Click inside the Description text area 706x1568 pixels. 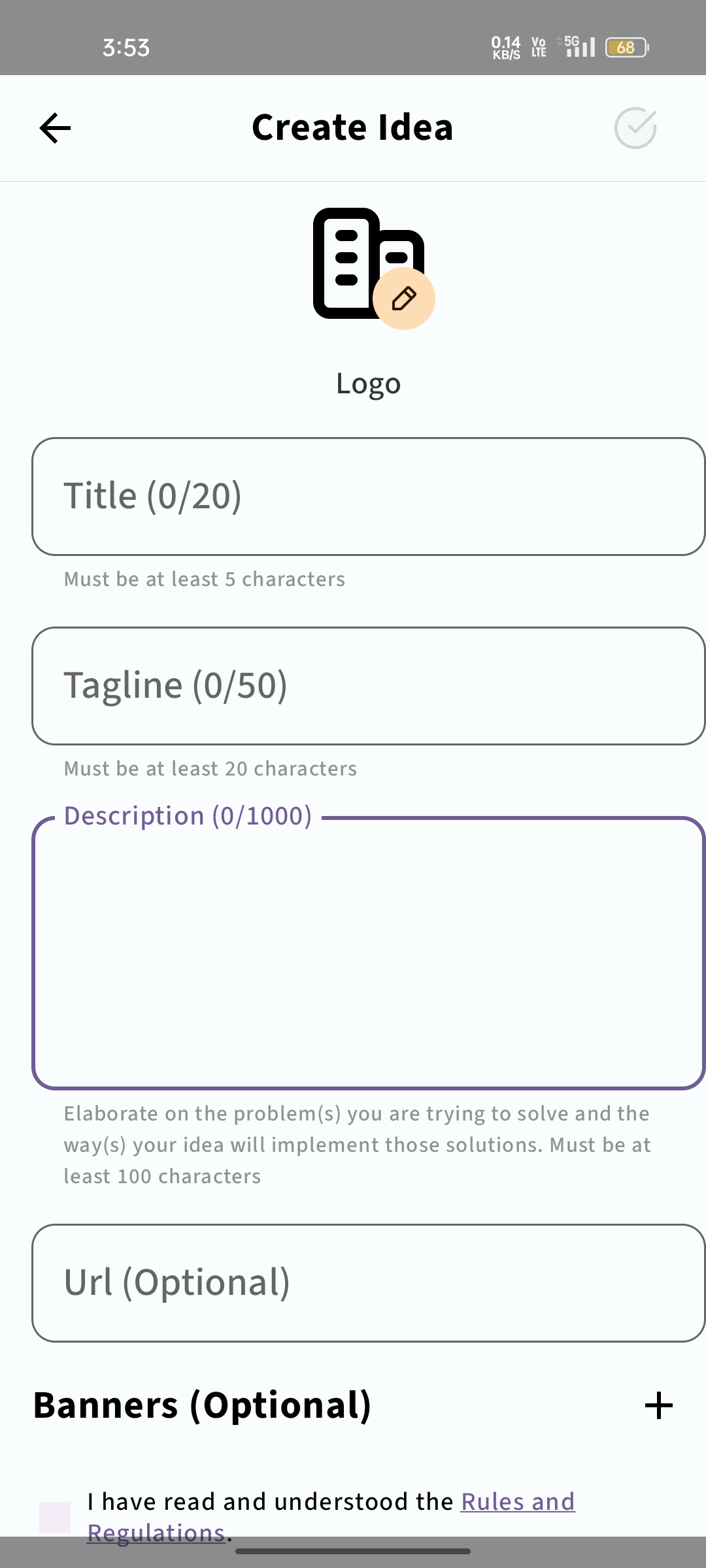[x=368, y=954]
